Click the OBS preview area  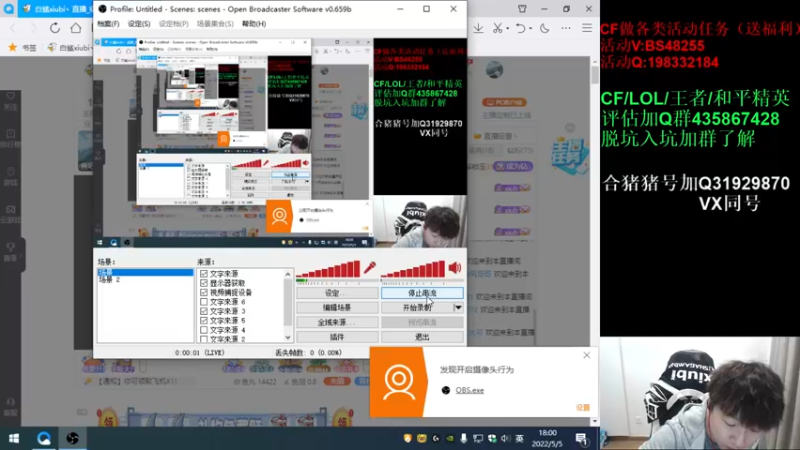coord(280,143)
